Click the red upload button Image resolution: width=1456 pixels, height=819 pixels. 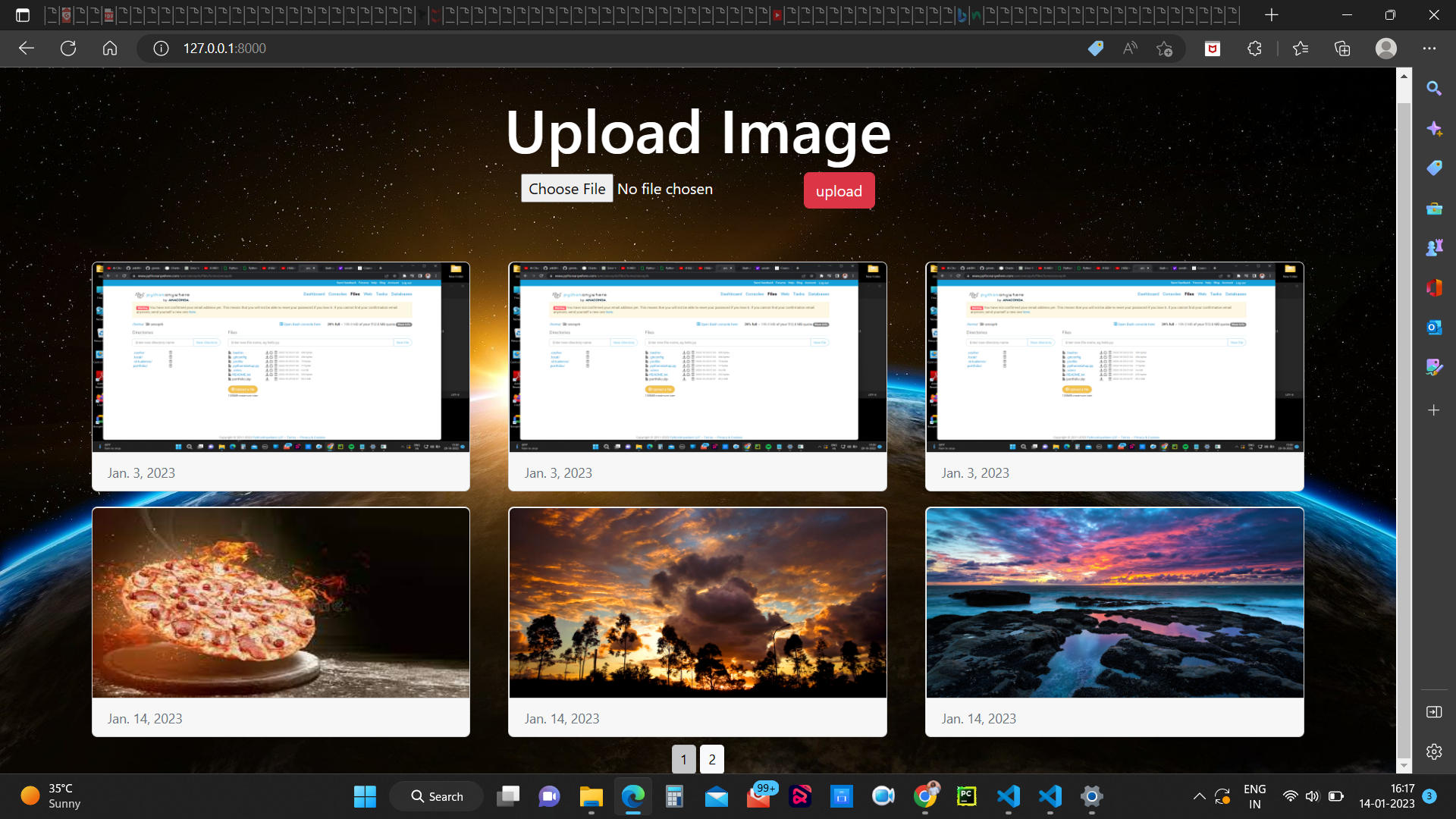[x=839, y=190]
